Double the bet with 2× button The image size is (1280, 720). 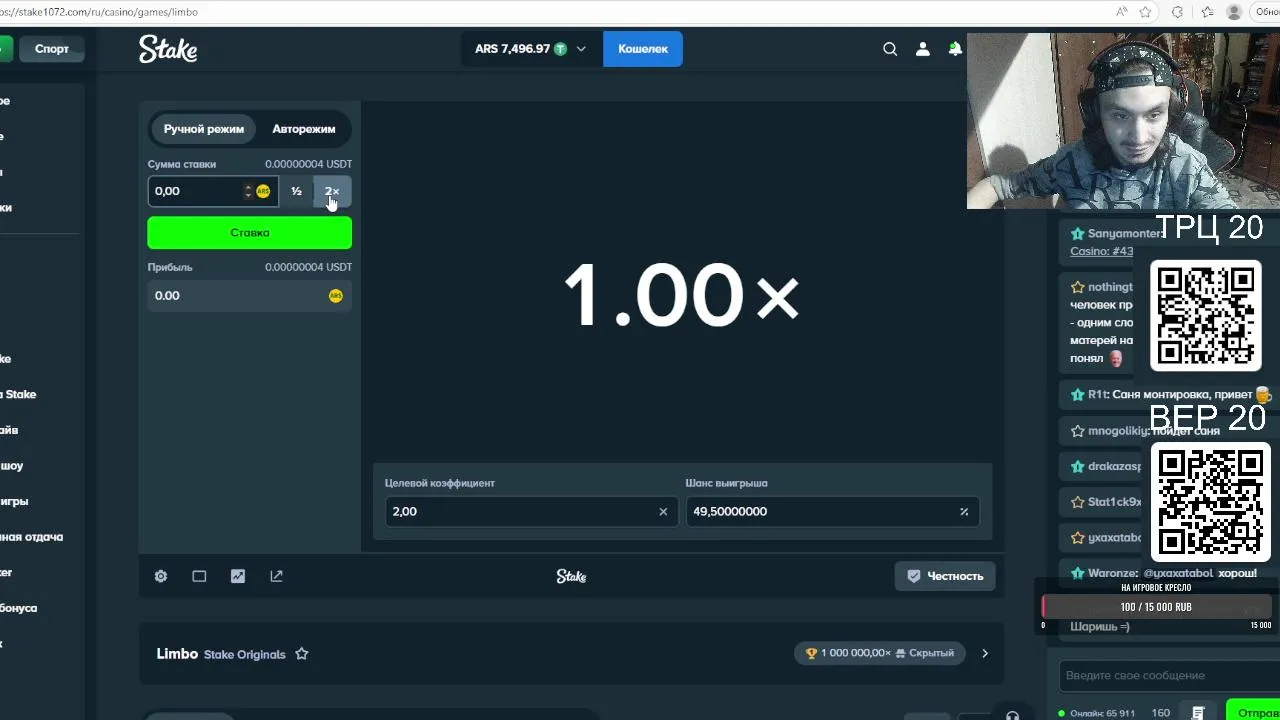(332, 191)
